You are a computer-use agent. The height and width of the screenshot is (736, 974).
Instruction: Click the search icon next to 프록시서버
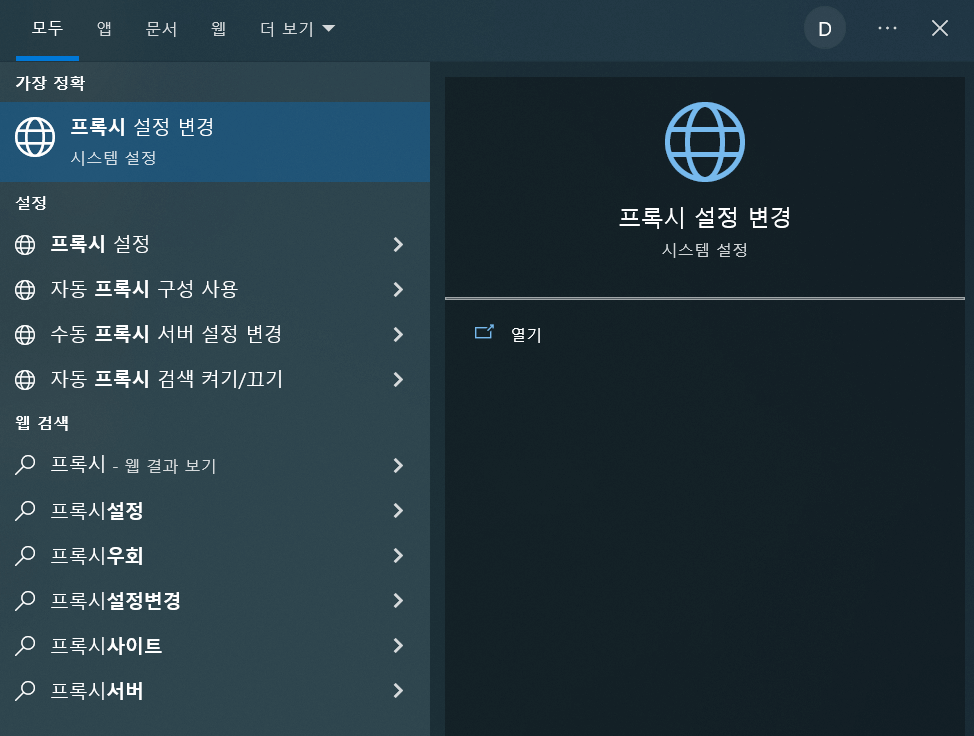point(25,691)
